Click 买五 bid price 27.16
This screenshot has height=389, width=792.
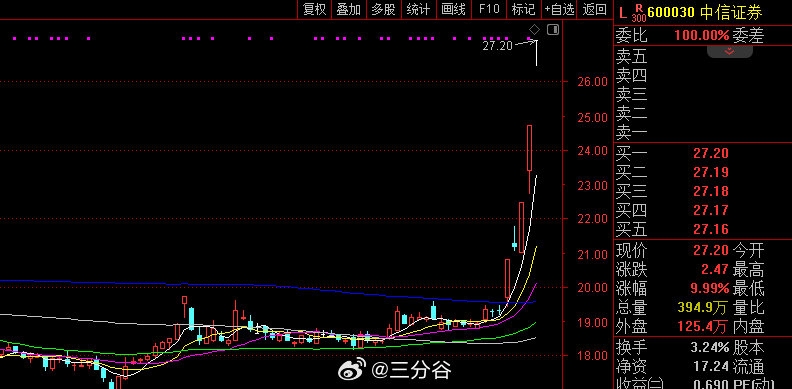[x=711, y=229]
